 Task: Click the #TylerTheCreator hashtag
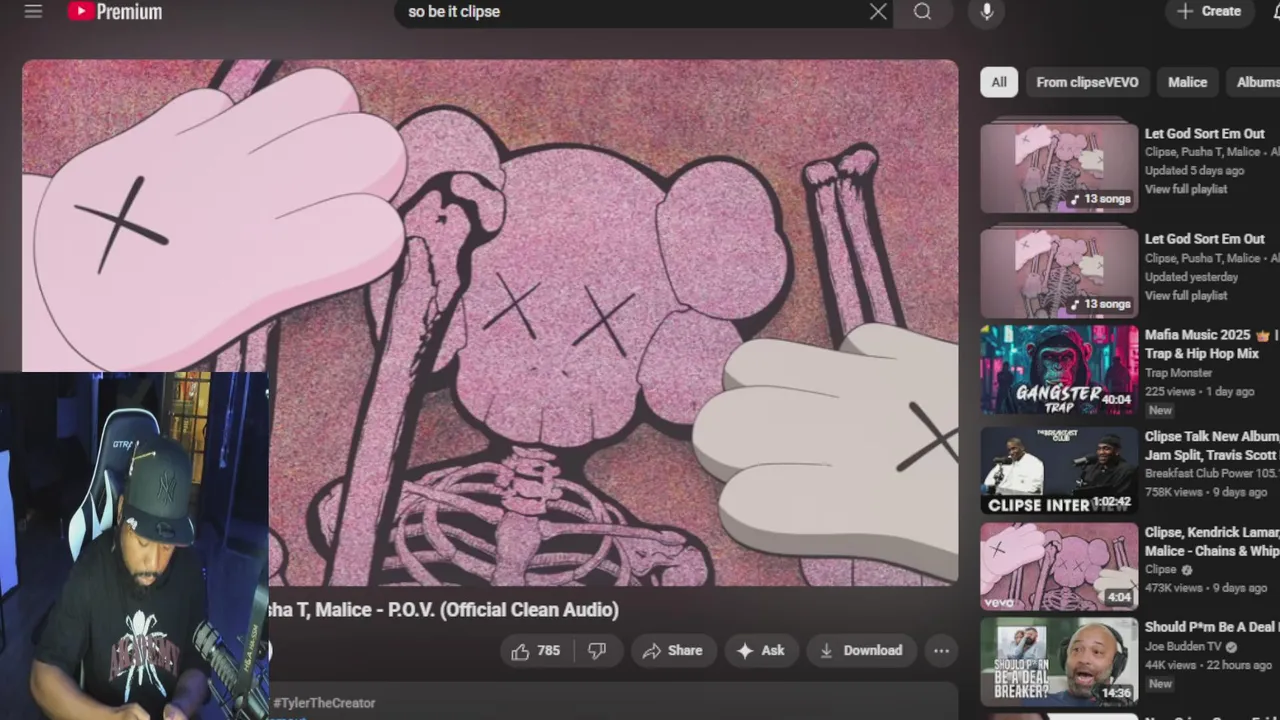pyautogui.click(x=324, y=703)
